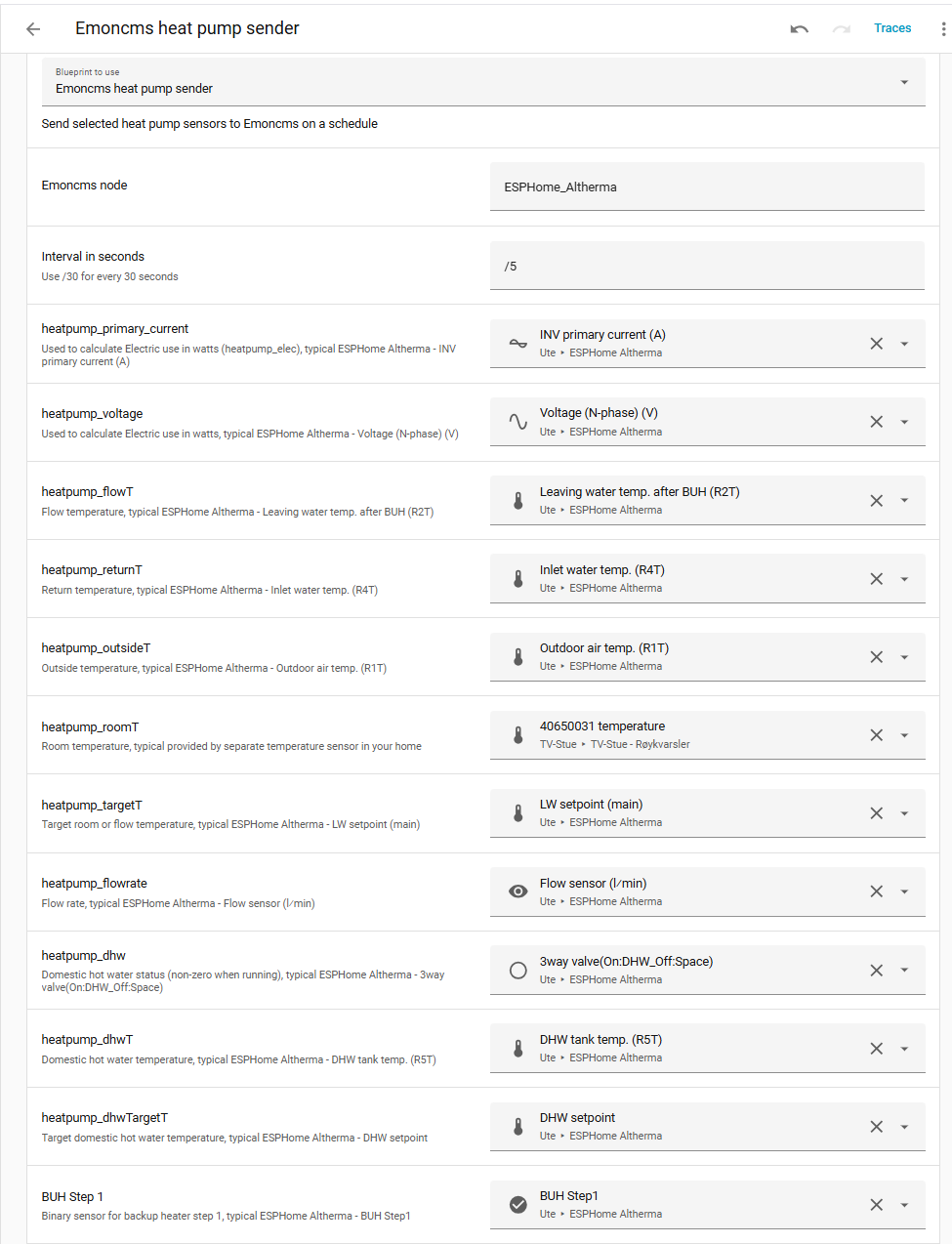Click the undo icon in header
The image size is (952, 1244).
[x=799, y=29]
